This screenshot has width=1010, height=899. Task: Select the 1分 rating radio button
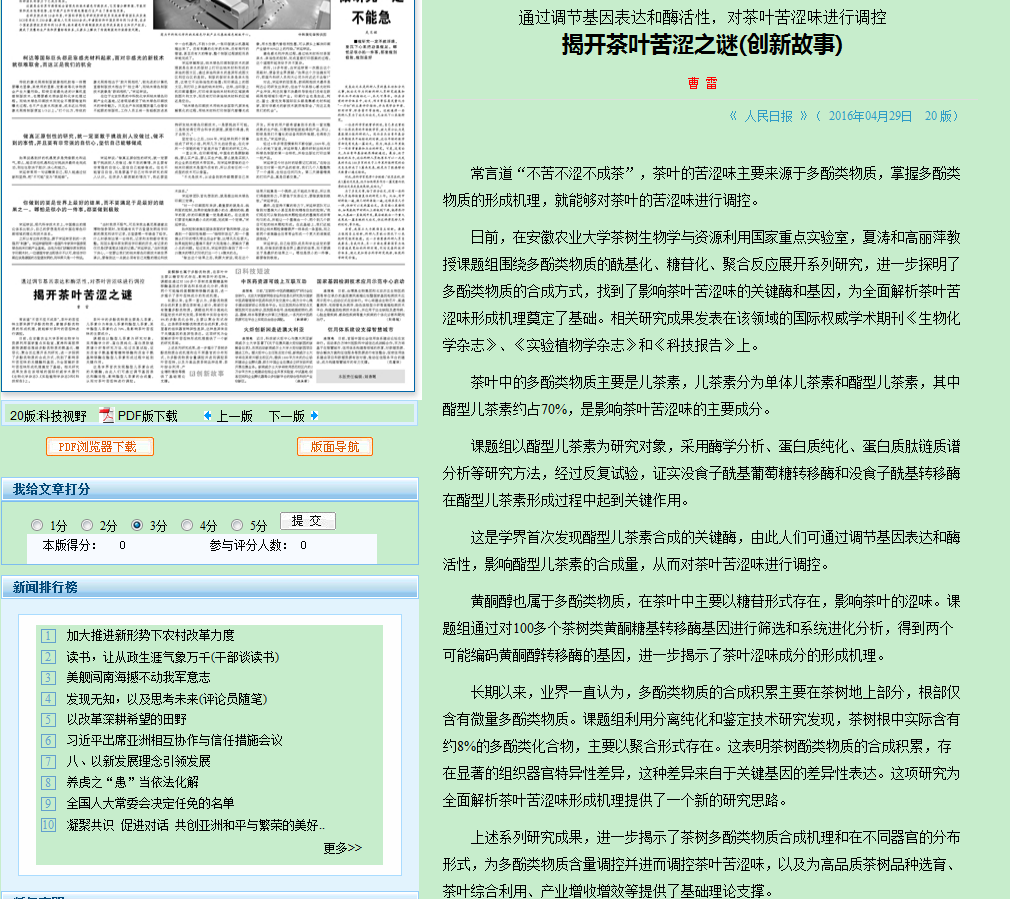click(37, 525)
